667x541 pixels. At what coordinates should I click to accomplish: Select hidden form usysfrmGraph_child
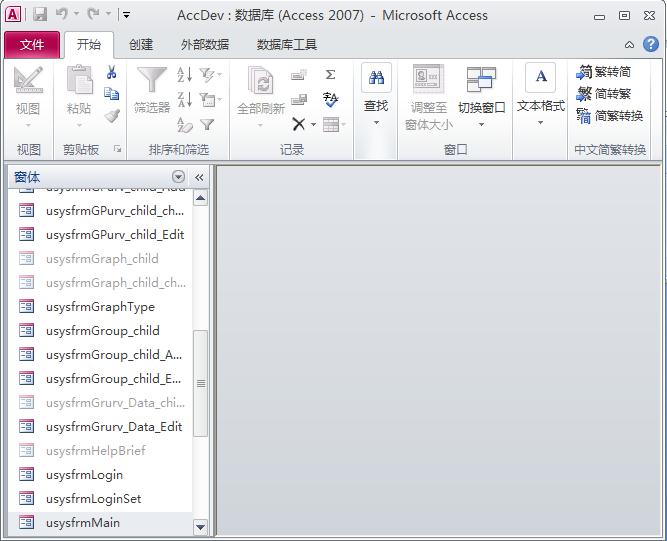pos(100,258)
